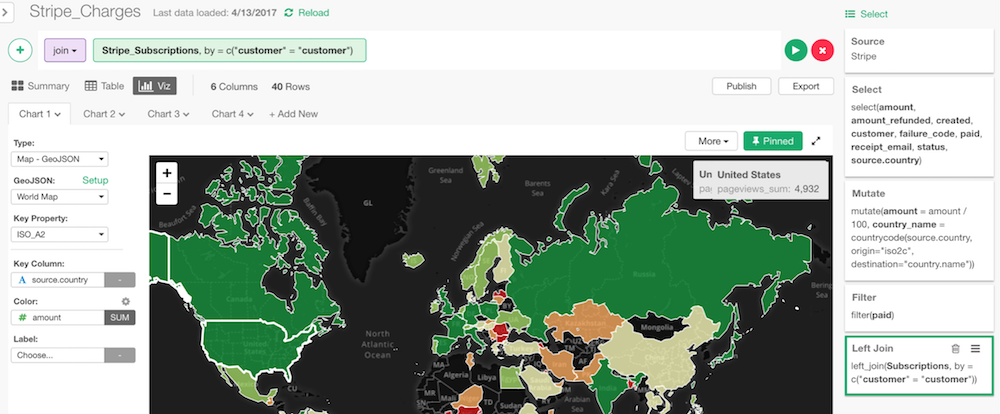The height and width of the screenshot is (414, 1000).
Task: Open the Summary view
Action: [x=41, y=86]
